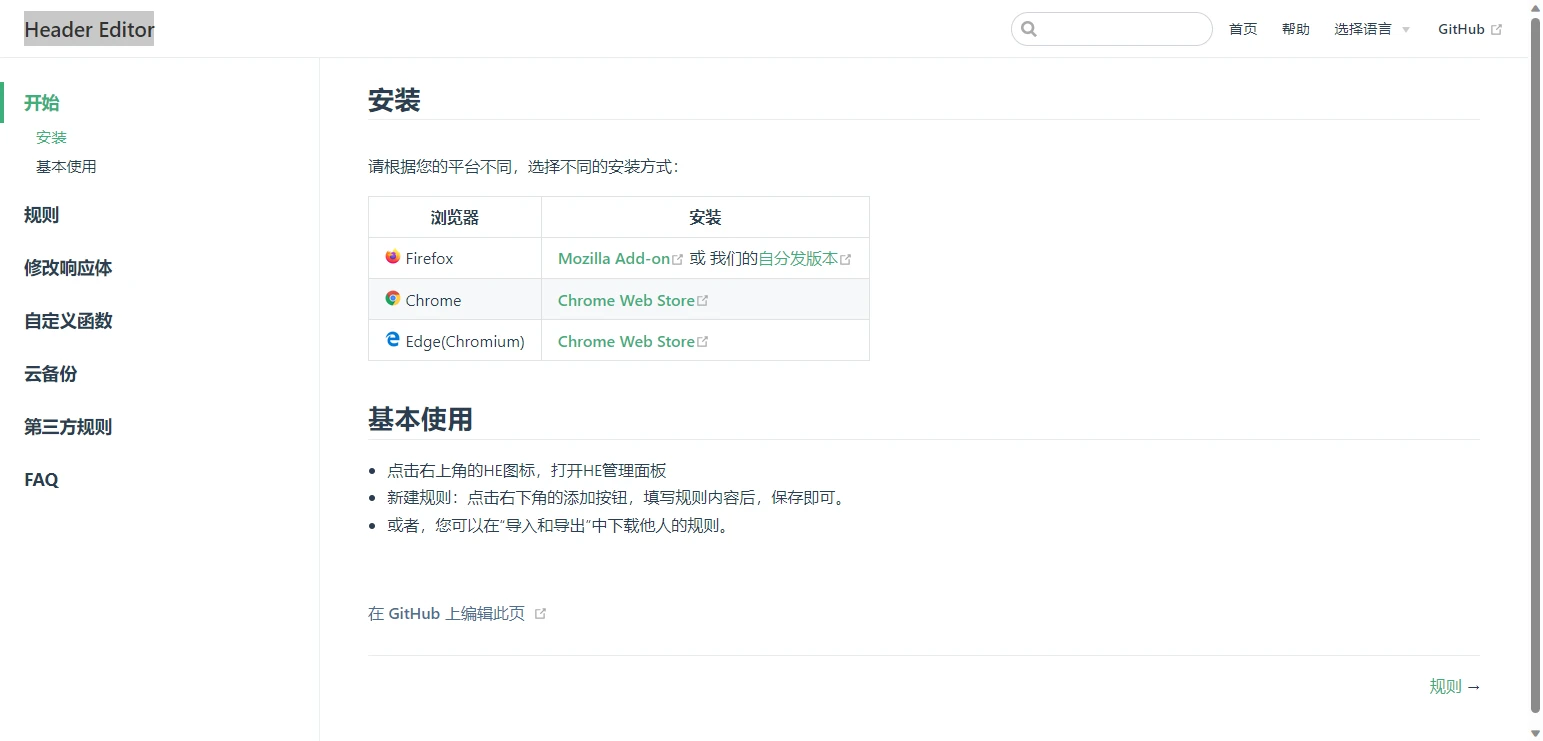Jump to 安装 sidebar sub-item
Image resolution: width=1543 pixels, height=741 pixels.
coord(51,138)
